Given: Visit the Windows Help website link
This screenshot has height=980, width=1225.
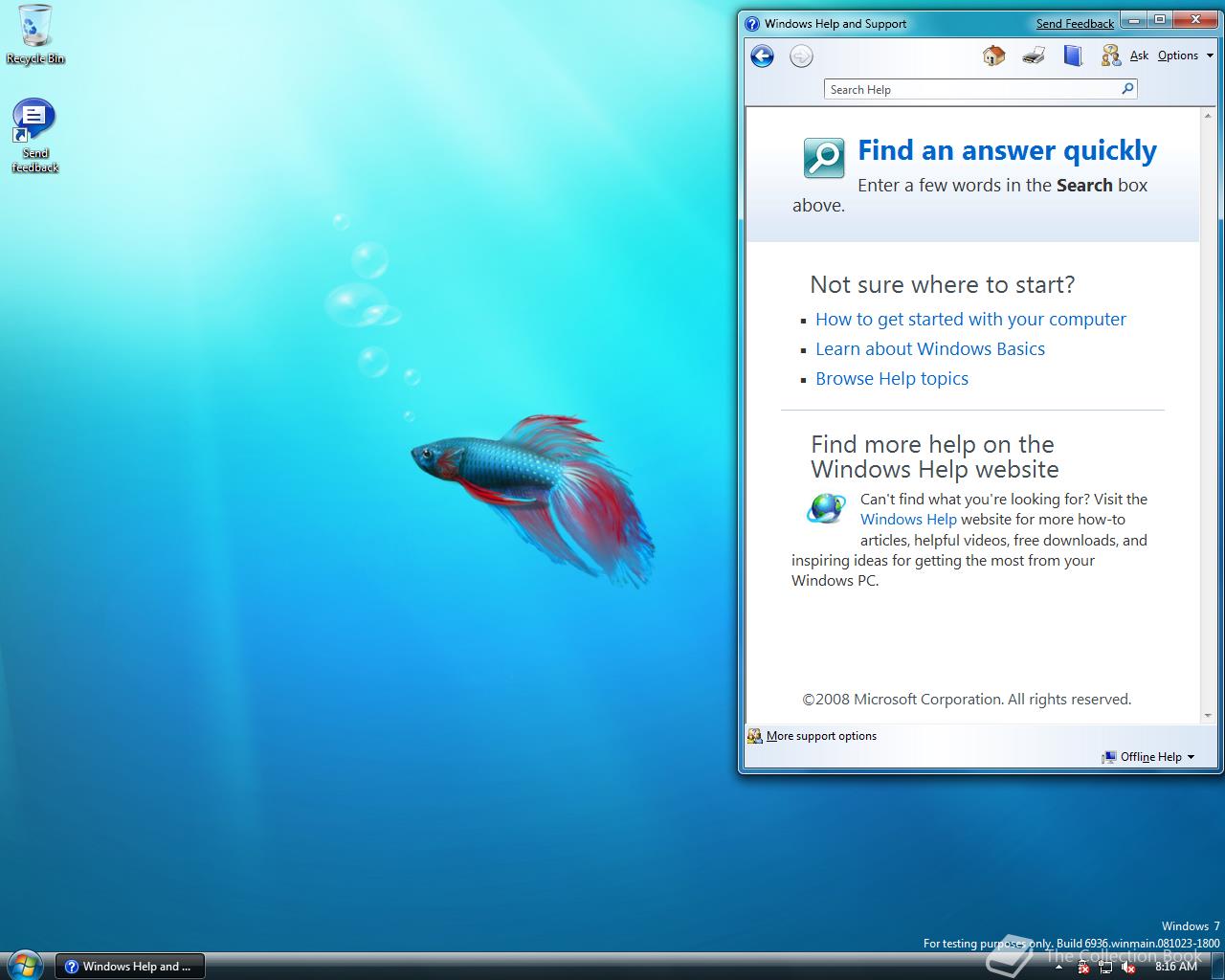Looking at the screenshot, I should (x=908, y=520).
